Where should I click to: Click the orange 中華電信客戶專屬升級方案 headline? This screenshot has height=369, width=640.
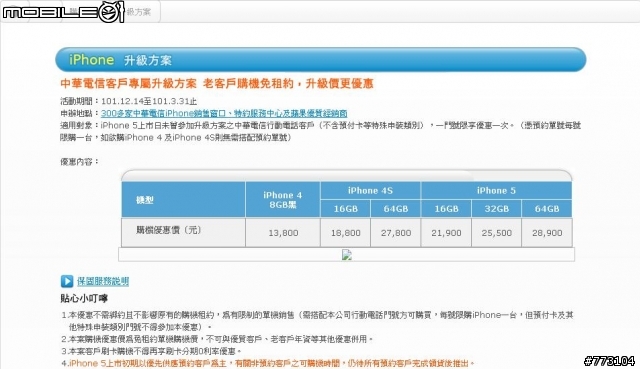click(217, 84)
